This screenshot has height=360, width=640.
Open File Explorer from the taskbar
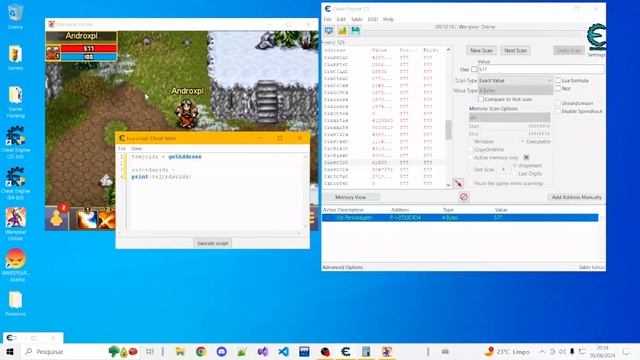(180, 351)
